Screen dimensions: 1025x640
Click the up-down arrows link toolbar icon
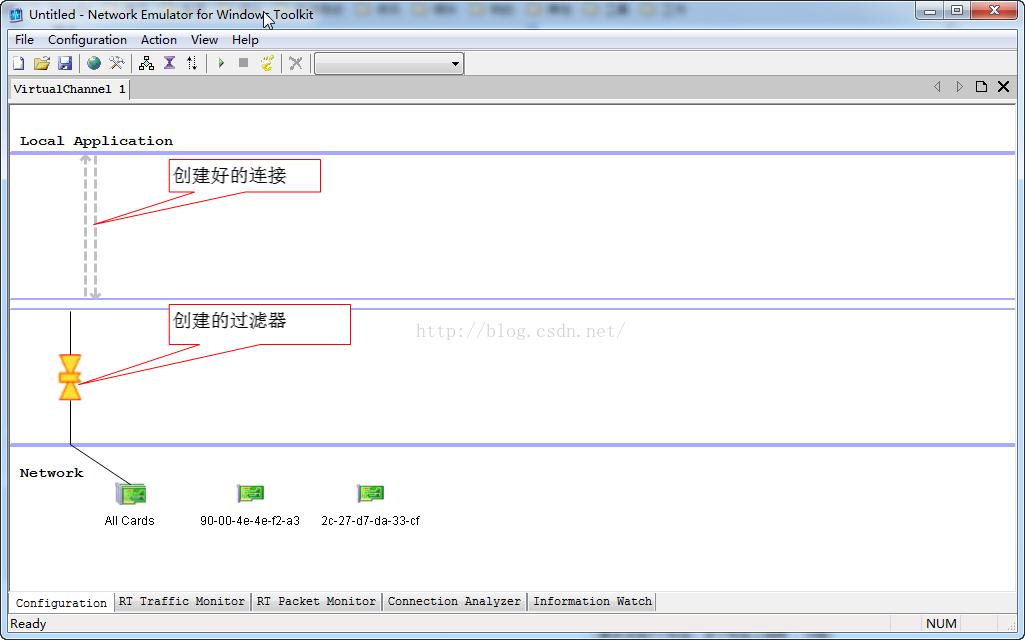[192, 63]
